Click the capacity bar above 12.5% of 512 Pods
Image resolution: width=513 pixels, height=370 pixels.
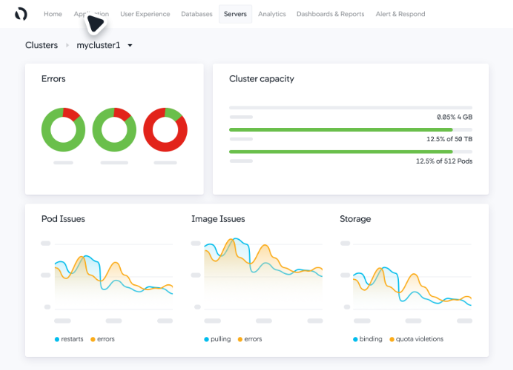click(x=351, y=152)
